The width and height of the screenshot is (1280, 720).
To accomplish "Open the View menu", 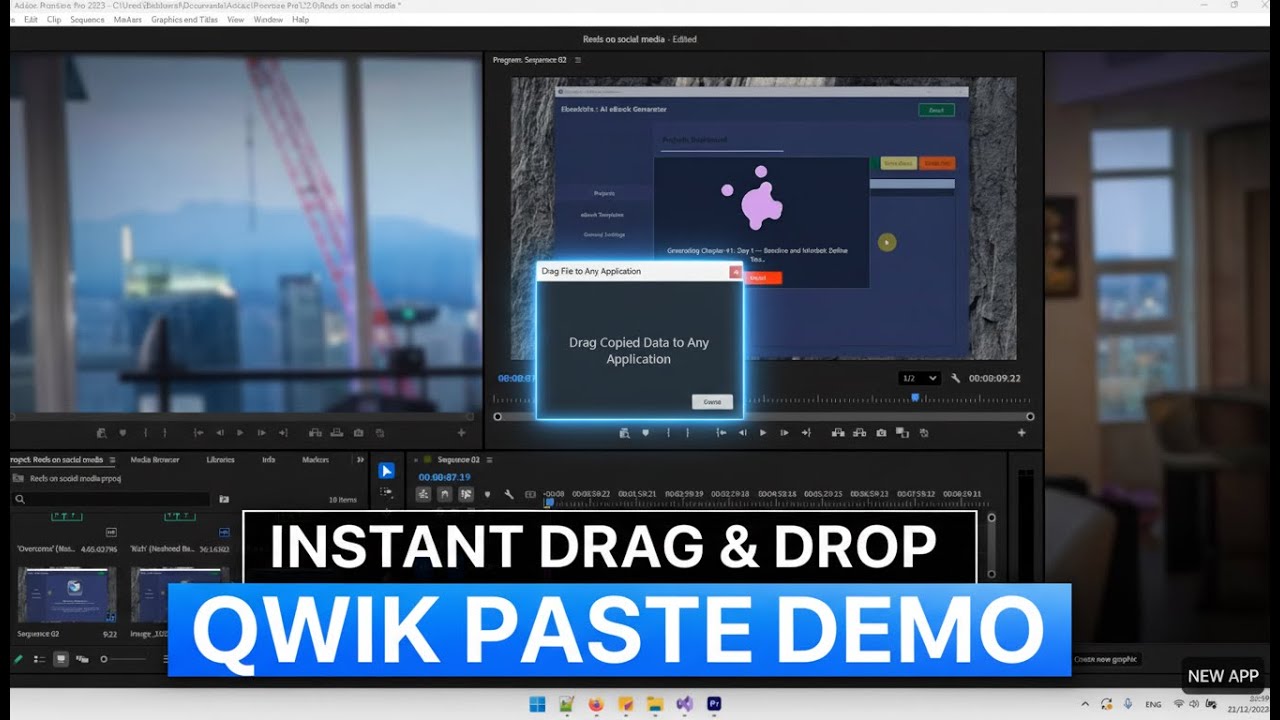I will 236,19.
